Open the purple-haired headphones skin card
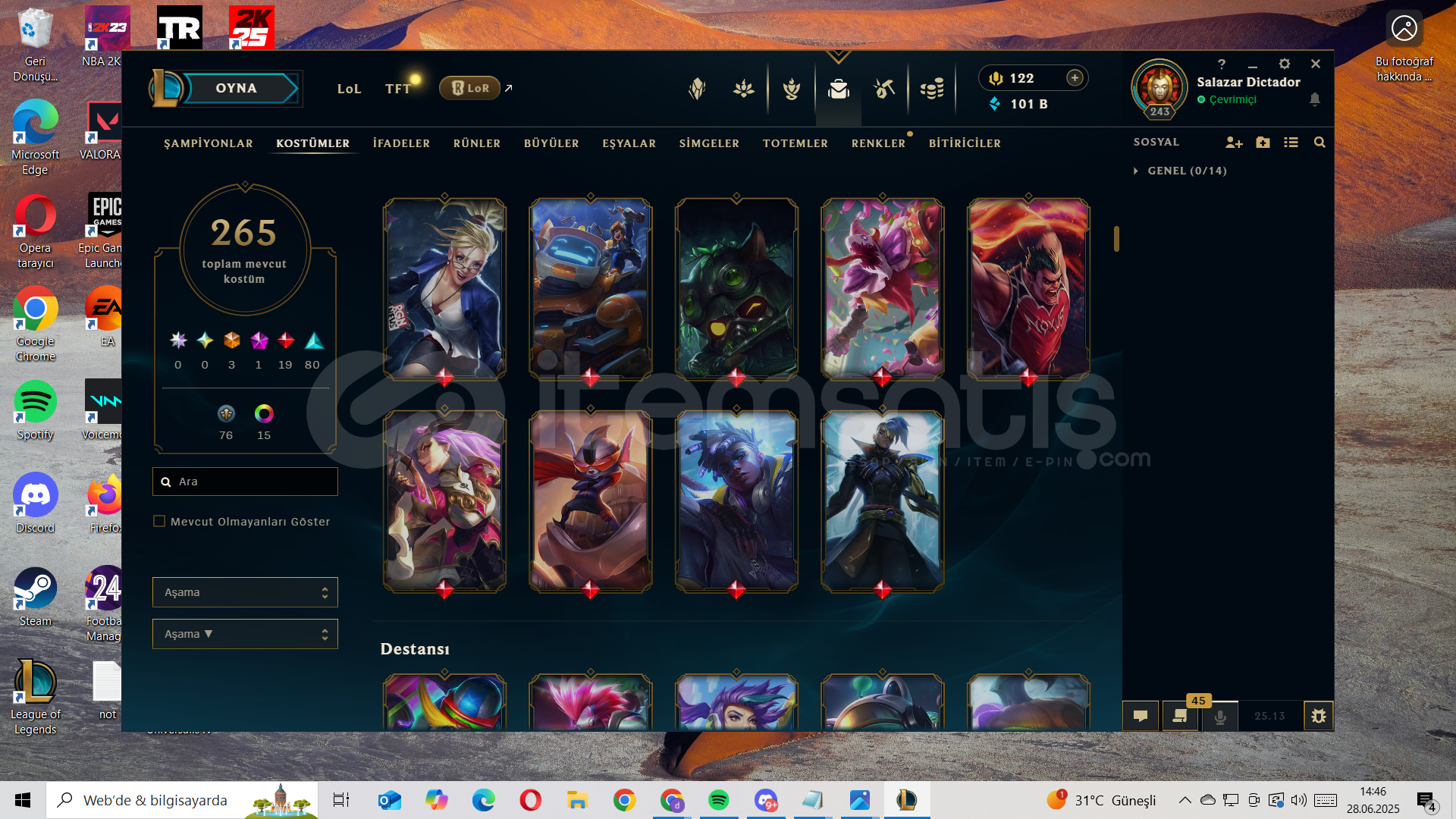 [736, 501]
